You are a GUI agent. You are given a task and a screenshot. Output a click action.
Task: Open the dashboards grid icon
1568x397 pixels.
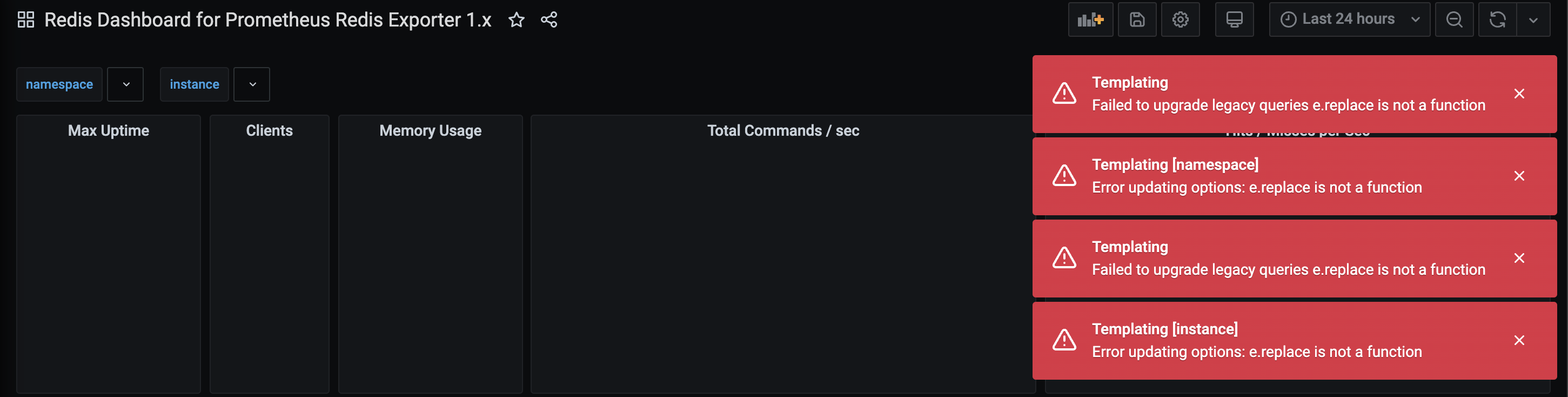point(25,19)
